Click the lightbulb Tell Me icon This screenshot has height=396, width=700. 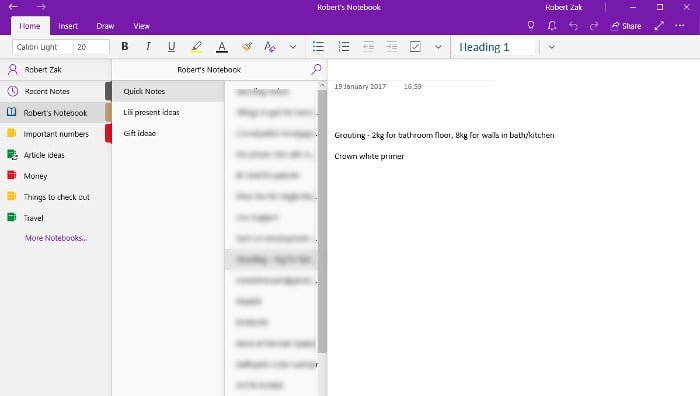pyautogui.click(x=531, y=25)
